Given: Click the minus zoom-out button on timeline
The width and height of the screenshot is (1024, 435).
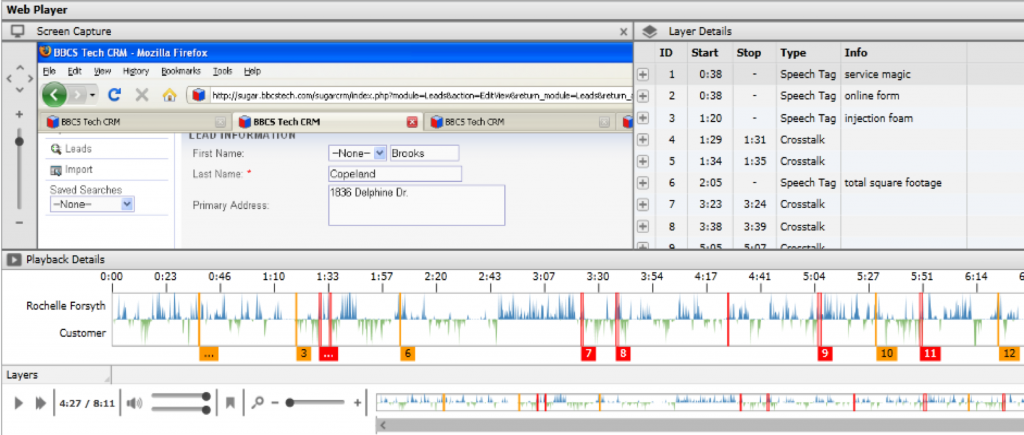Looking at the screenshot, I should [x=275, y=403].
